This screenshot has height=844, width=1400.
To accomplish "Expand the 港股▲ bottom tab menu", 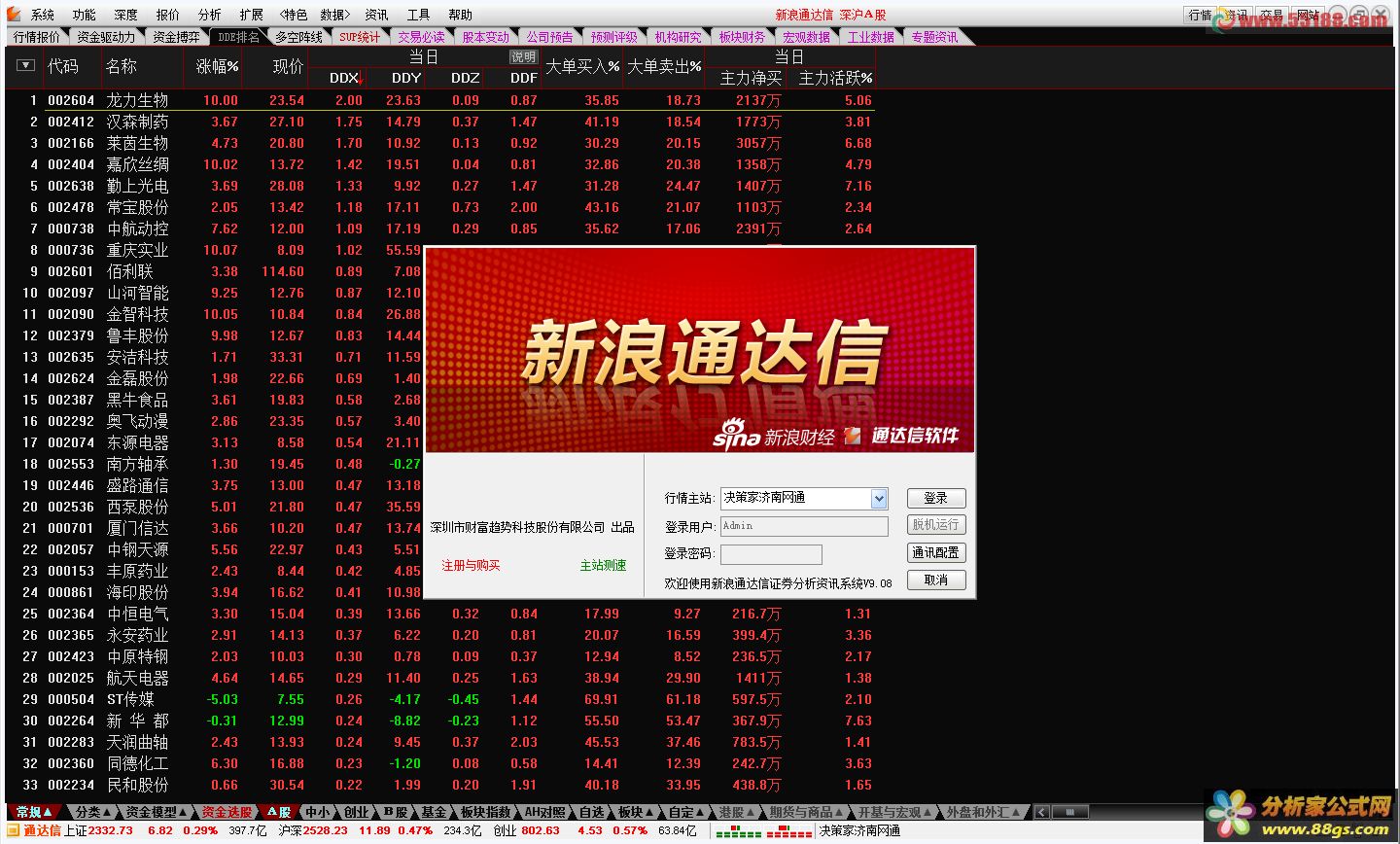I will [737, 812].
